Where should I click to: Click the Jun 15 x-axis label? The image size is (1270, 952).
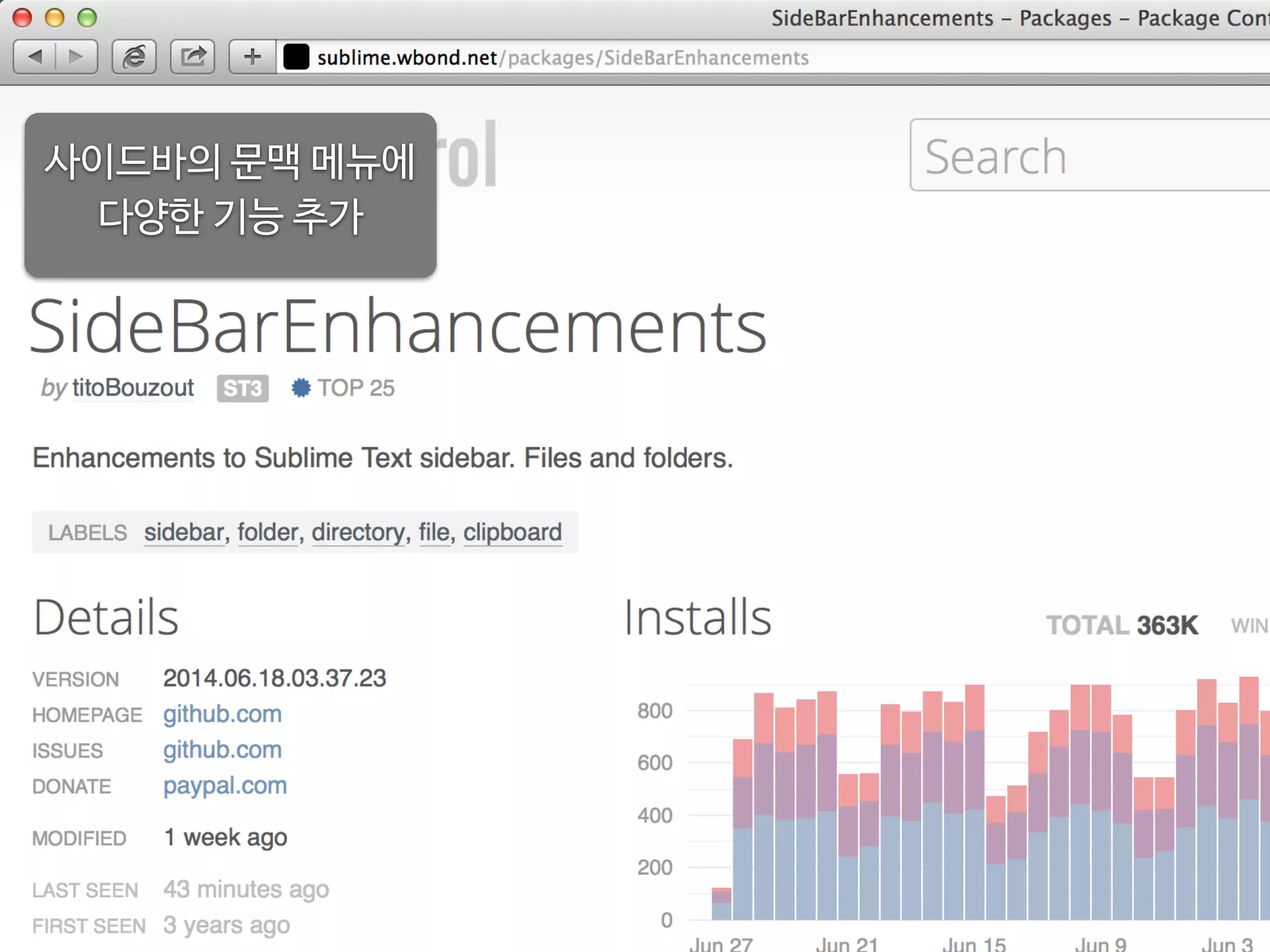[974, 945]
